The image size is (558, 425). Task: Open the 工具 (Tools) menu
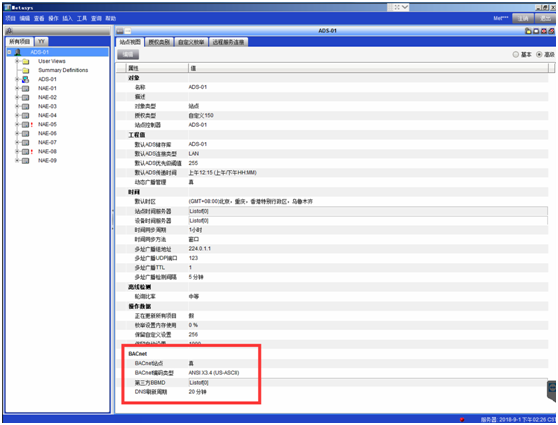tap(82, 19)
